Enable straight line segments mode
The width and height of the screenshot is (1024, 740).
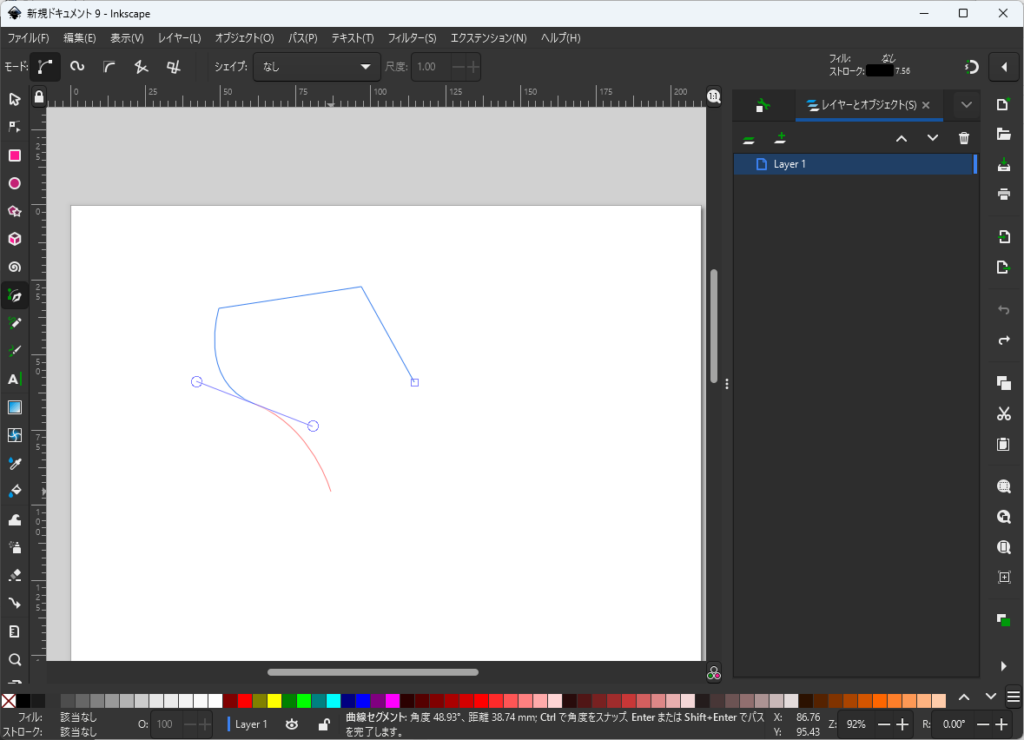[x=141, y=67]
